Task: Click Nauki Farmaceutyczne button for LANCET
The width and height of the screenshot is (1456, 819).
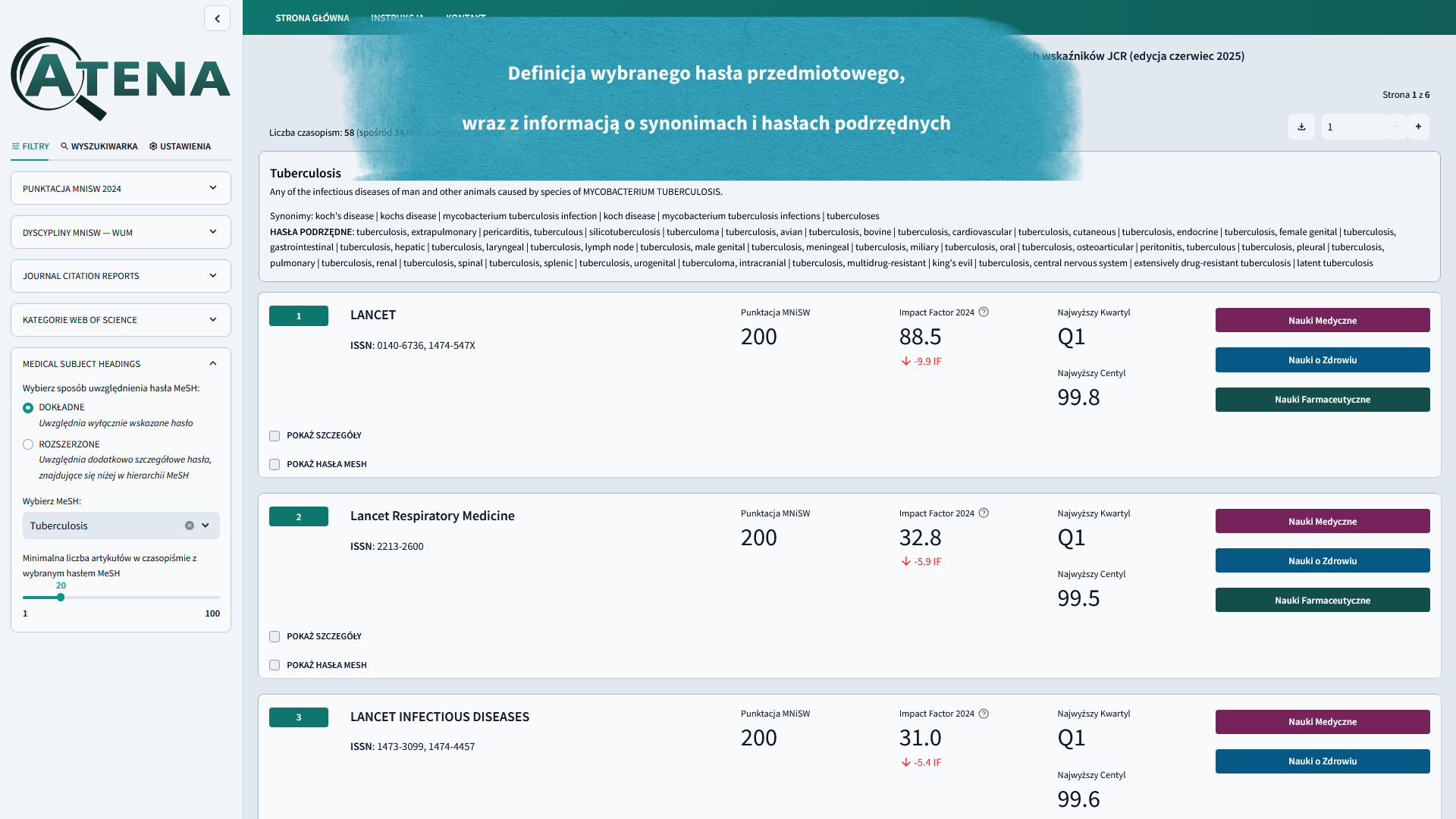Action: coord(1323,400)
